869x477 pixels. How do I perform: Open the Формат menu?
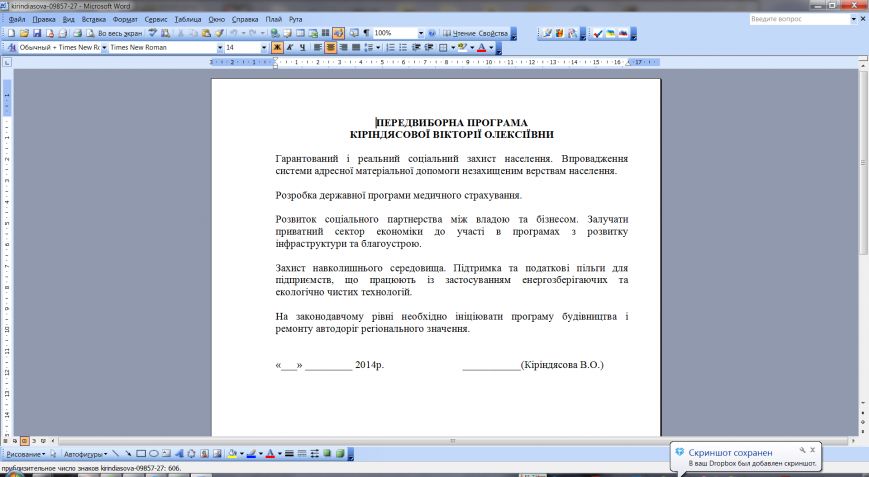125,19
